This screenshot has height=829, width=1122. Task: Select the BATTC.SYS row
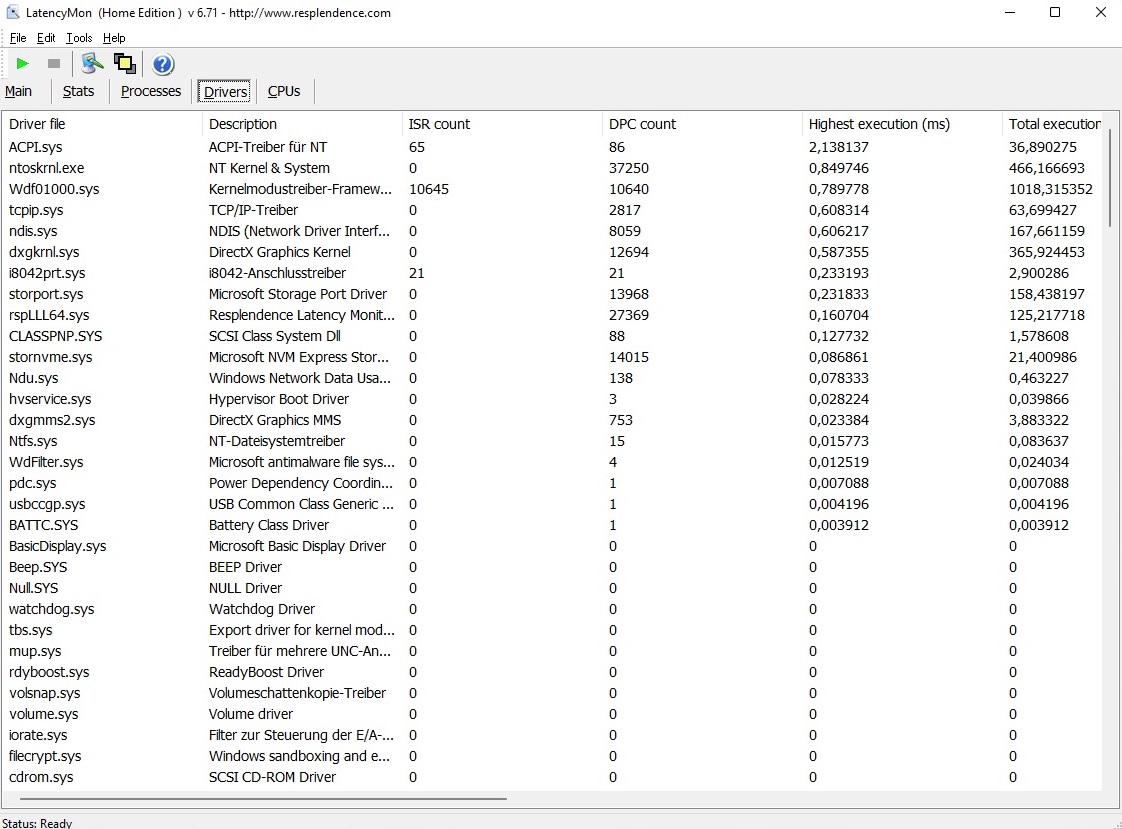point(552,525)
